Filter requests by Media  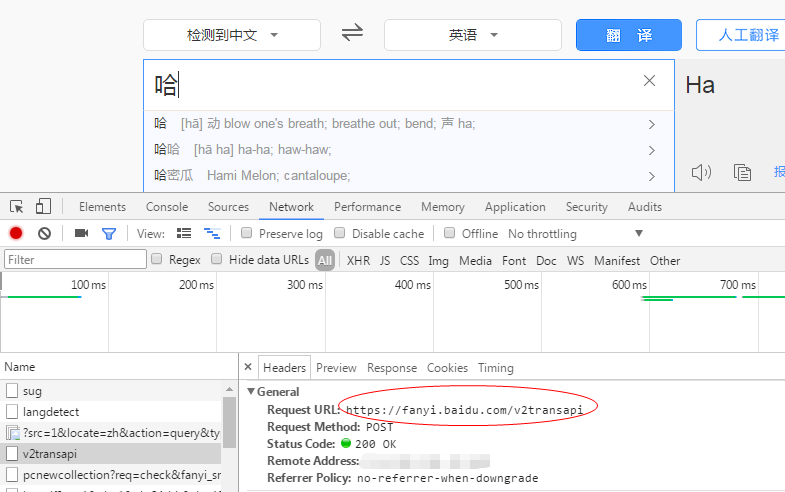475,261
